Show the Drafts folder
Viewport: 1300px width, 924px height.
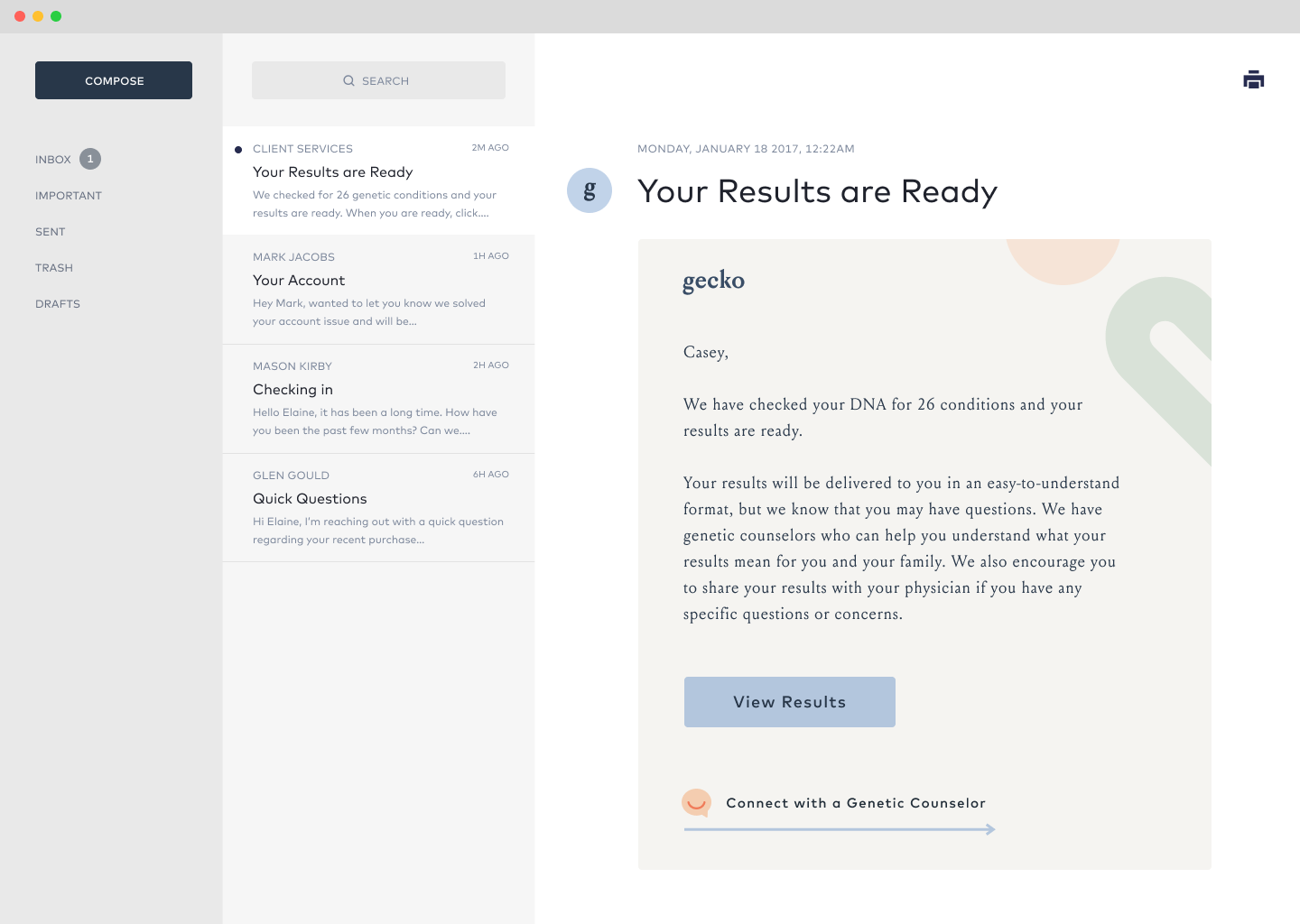(x=58, y=303)
